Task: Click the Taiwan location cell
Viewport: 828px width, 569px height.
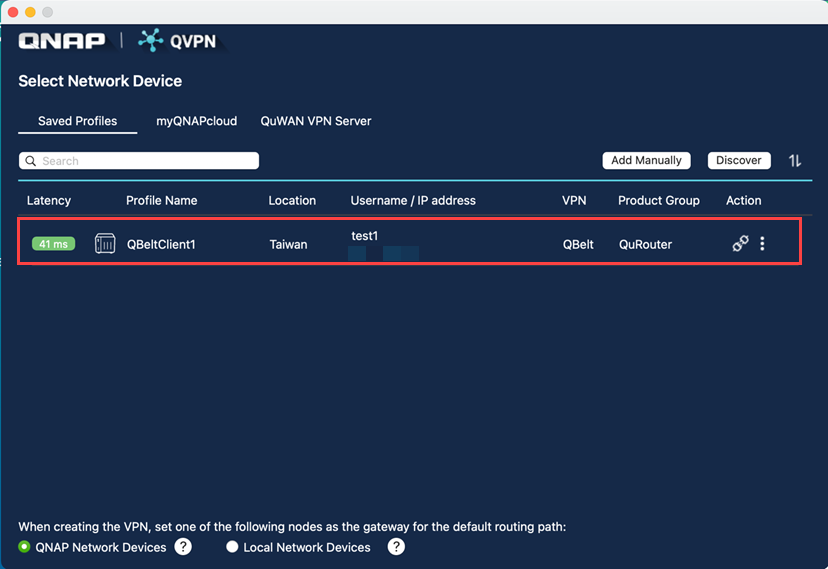Action: (x=288, y=244)
